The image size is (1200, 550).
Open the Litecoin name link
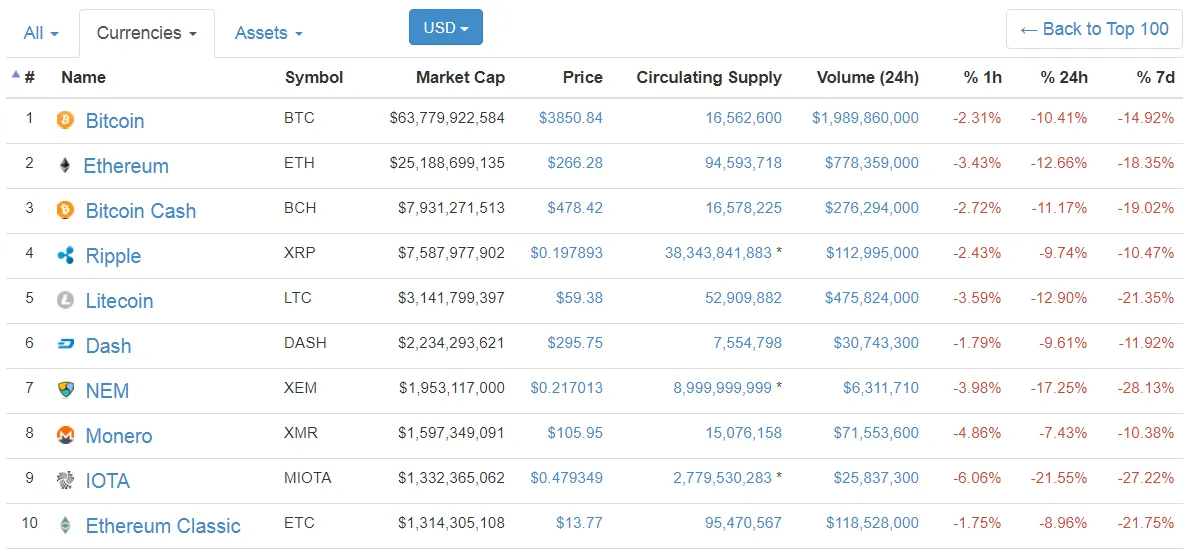119,301
